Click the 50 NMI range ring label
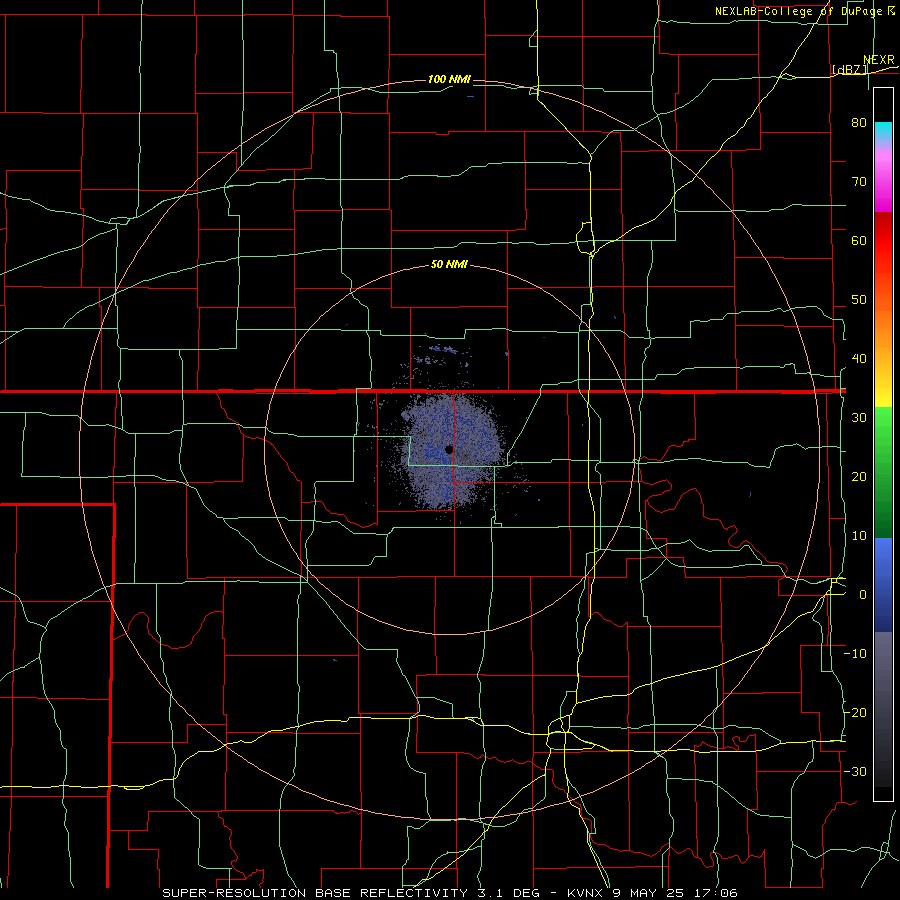Screen dimensions: 900x900 coord(449,265)
